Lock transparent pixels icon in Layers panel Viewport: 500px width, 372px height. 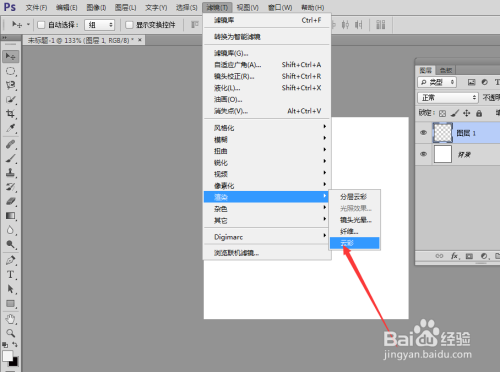[x=442, y=113]
